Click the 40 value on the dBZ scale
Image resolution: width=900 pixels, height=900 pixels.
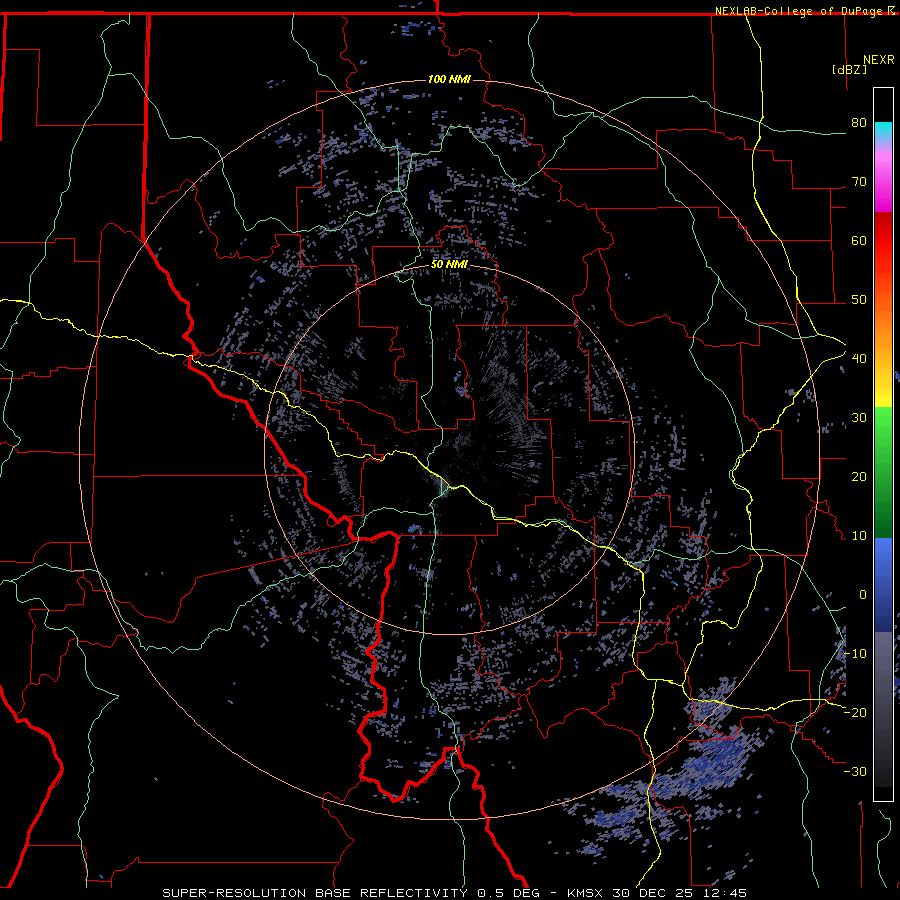[859, 359]
